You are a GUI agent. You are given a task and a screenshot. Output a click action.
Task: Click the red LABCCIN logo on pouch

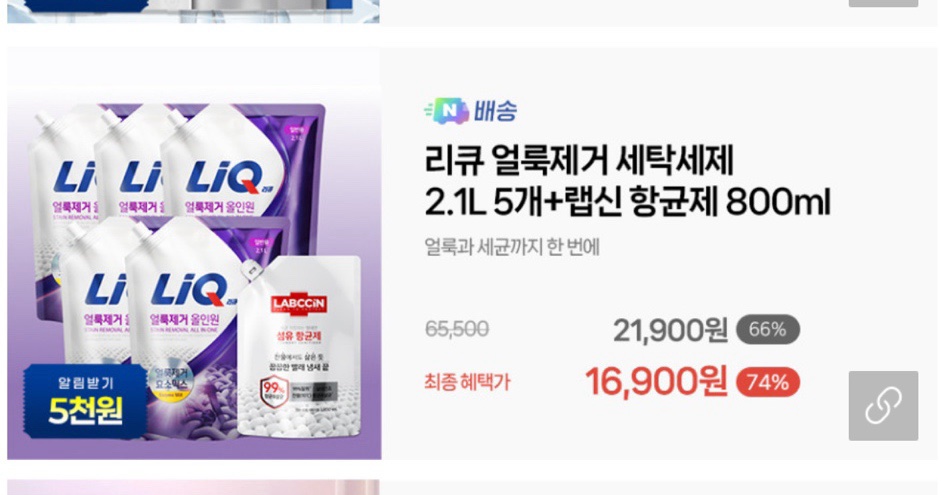click(x=299, y=304)
